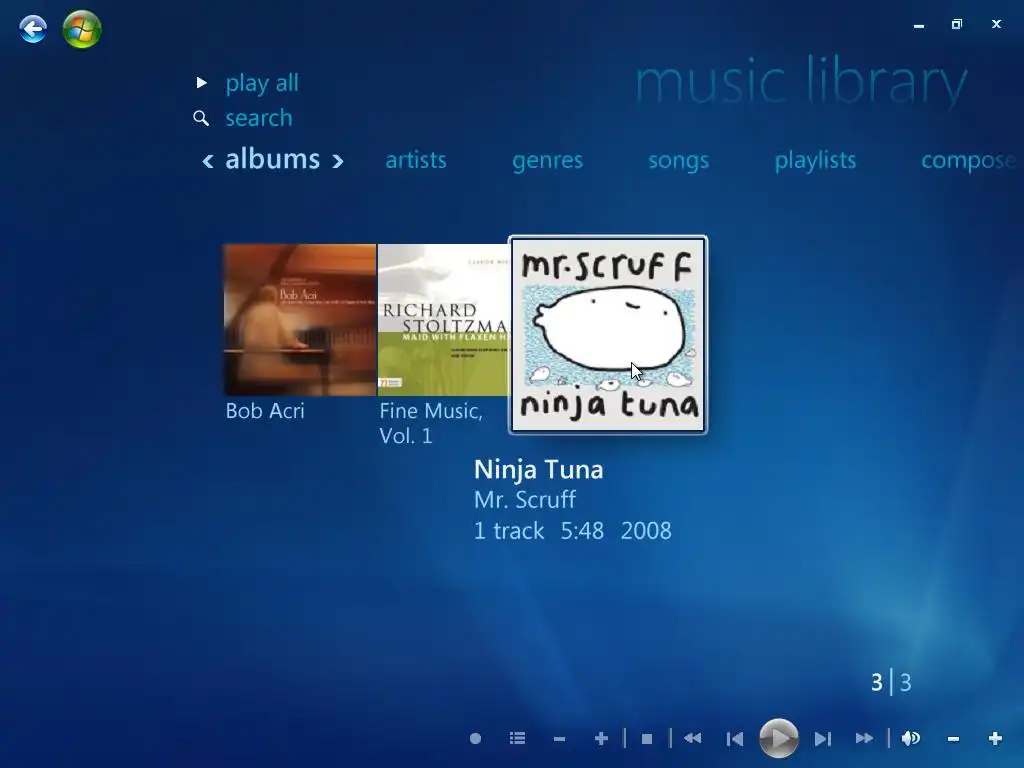Click channel up plus button

[601, 739]
